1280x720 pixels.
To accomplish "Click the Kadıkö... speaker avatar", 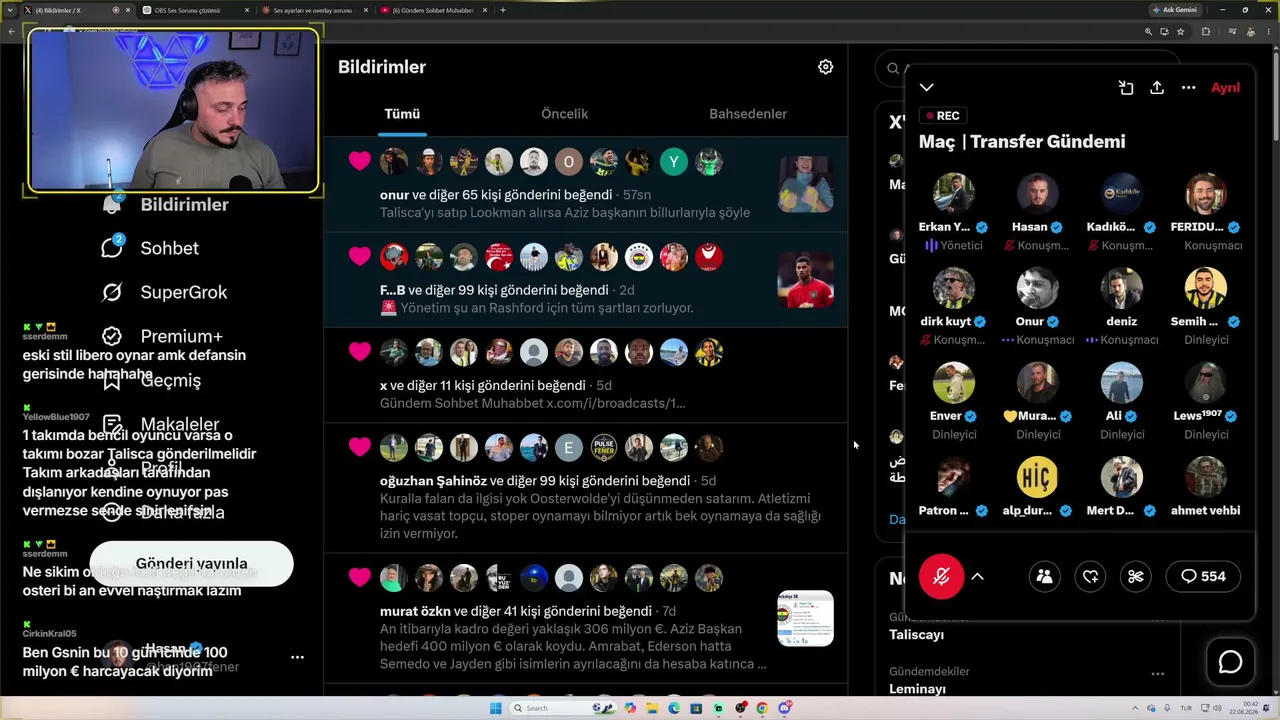I will pyautogui.click(x=1122, y=194).
